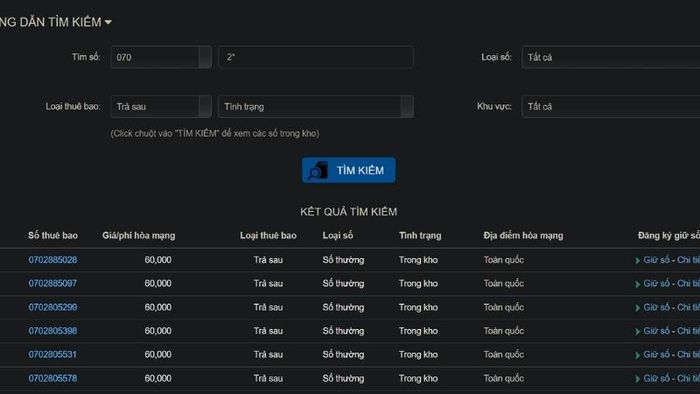Image resolution: width=700 pixels, height=394 pixels.
Task: Open phone number 0702805299 link
Action: click(x=53, y=307)
